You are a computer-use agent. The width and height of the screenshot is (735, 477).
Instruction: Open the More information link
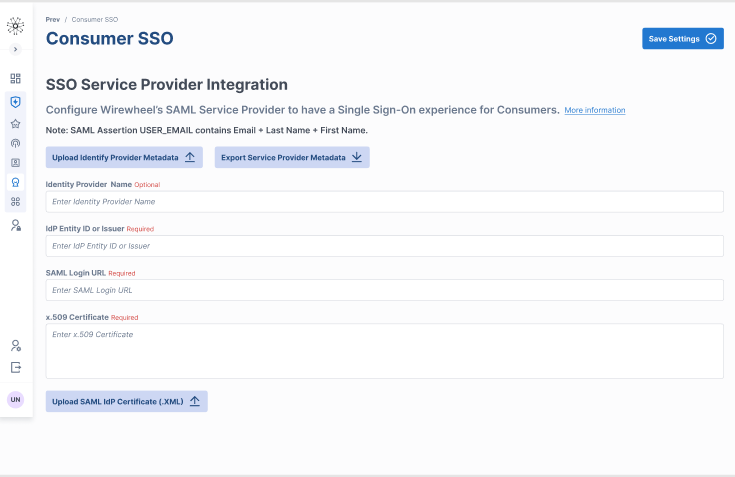[595, 110]
